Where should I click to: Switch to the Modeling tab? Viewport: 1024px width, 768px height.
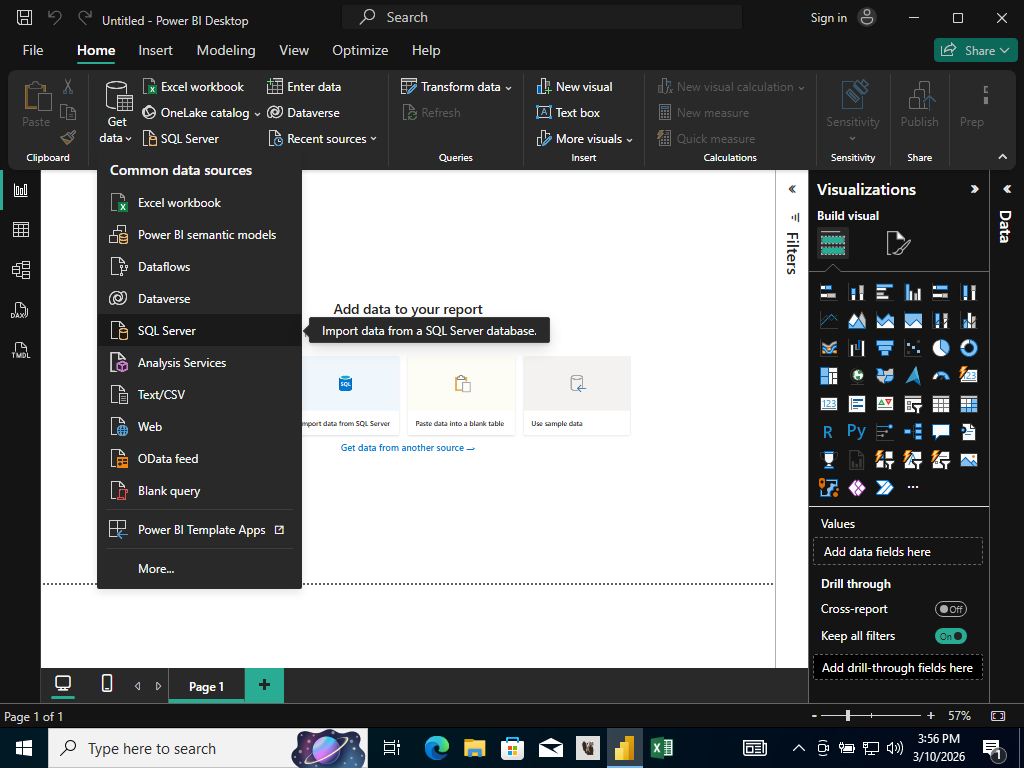226,50
